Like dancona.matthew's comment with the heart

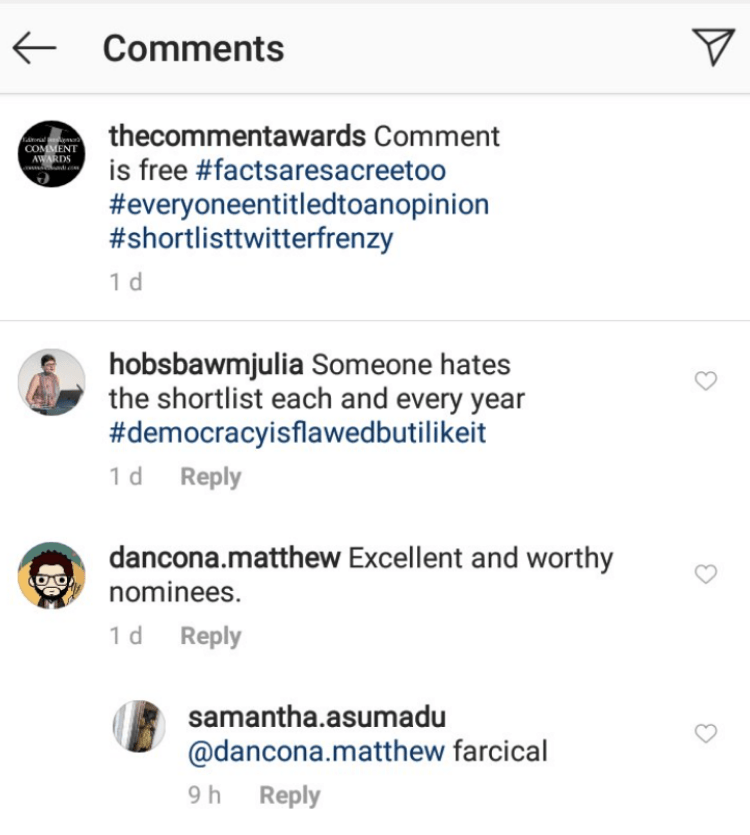click(x=706, y=574)
